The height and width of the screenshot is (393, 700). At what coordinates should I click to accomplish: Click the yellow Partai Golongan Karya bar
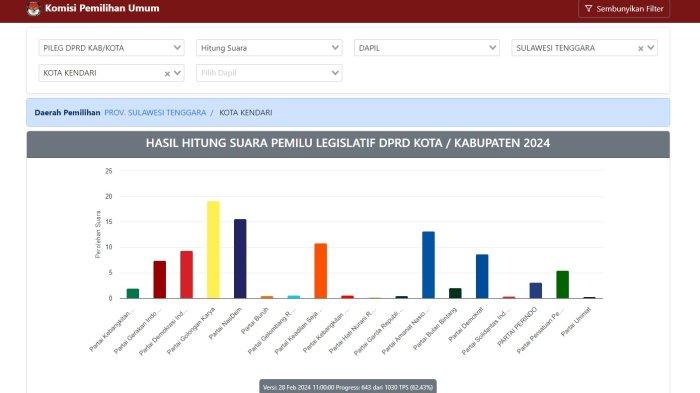tap(213, 250)
